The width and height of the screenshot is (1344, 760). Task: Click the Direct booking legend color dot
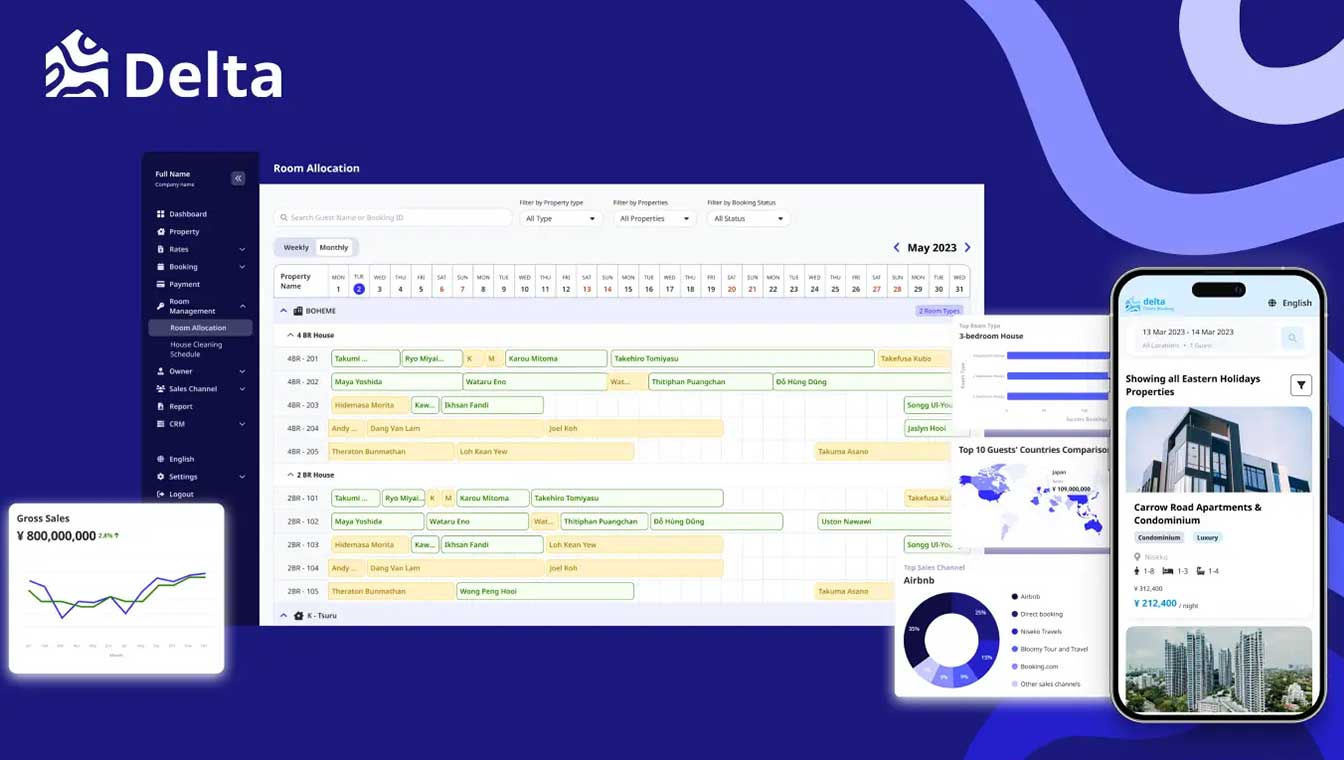1015,614
